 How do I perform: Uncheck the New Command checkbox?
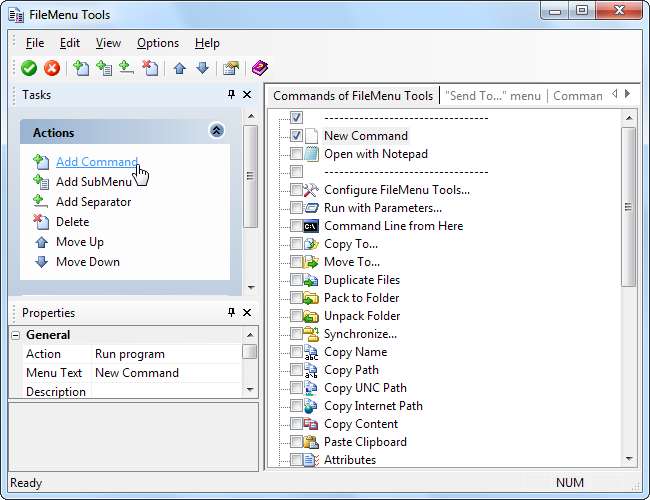[x=296, y=136]
